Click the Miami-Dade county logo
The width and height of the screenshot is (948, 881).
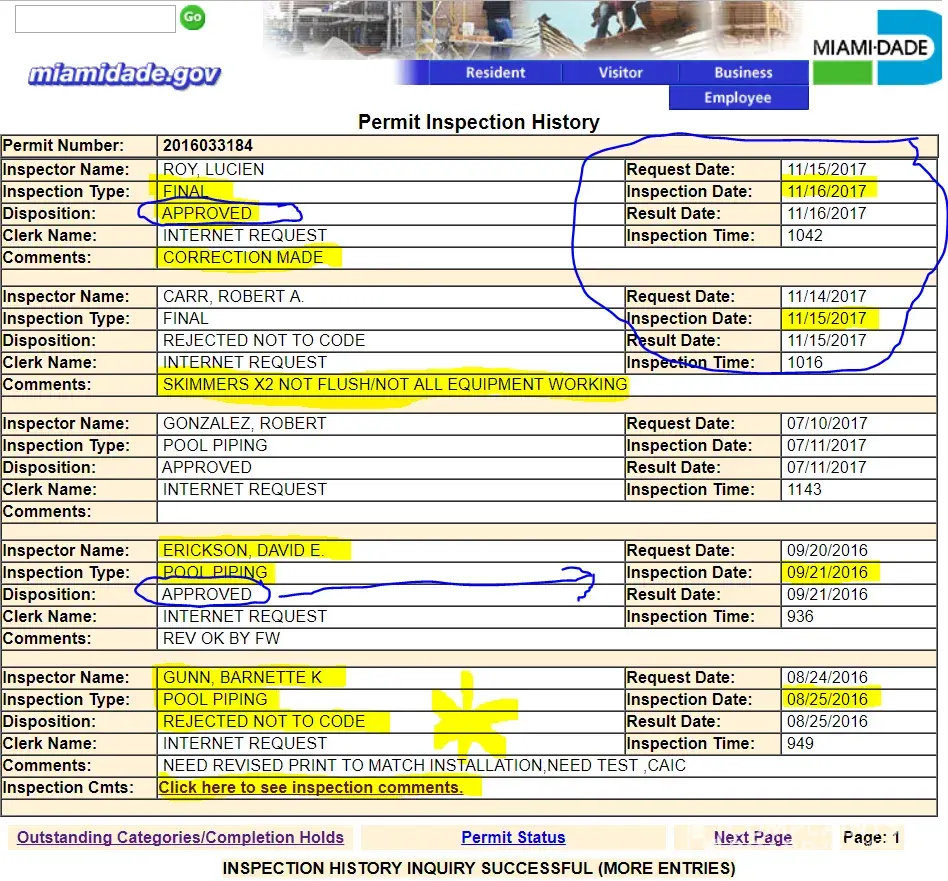coord(873,48)
